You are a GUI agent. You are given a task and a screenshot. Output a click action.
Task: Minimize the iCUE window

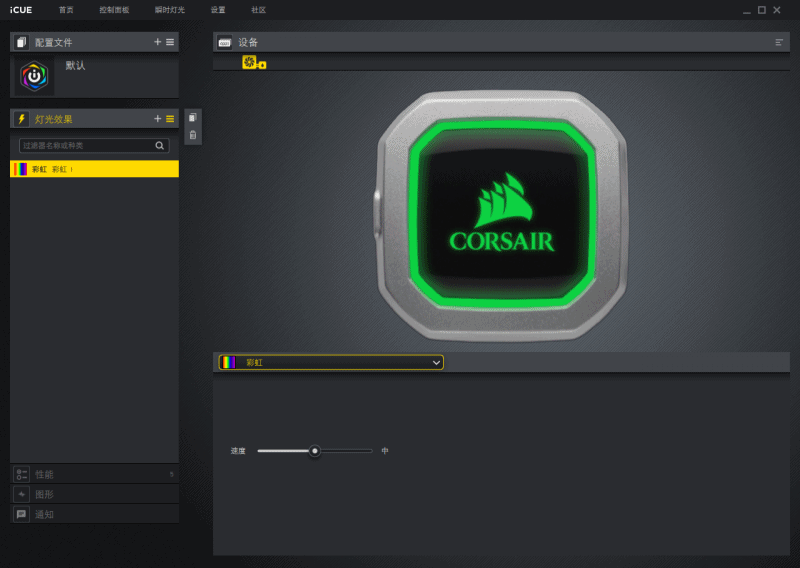pos(746,10)
